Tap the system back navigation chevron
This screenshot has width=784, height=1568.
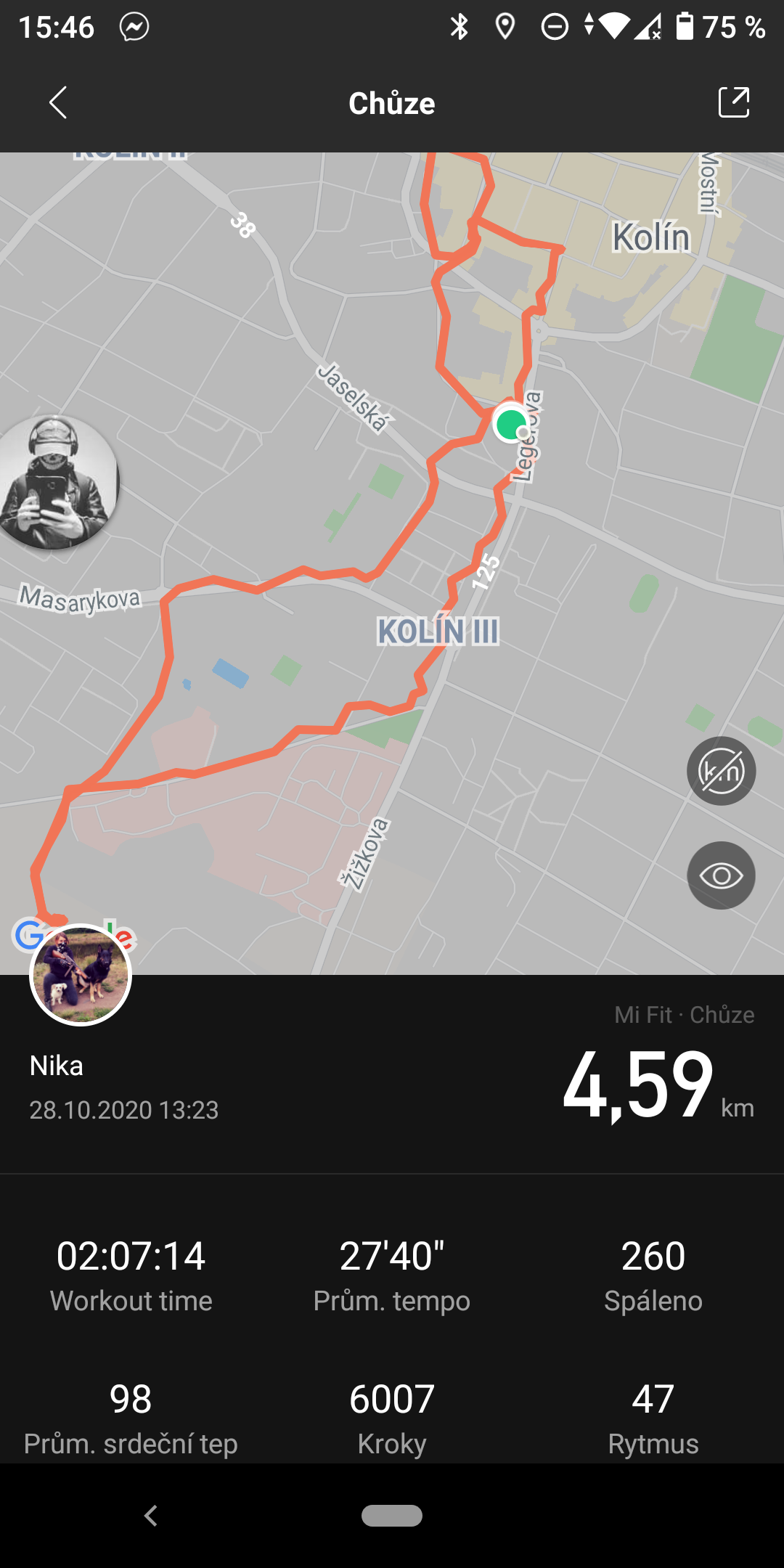[151, 1516]
